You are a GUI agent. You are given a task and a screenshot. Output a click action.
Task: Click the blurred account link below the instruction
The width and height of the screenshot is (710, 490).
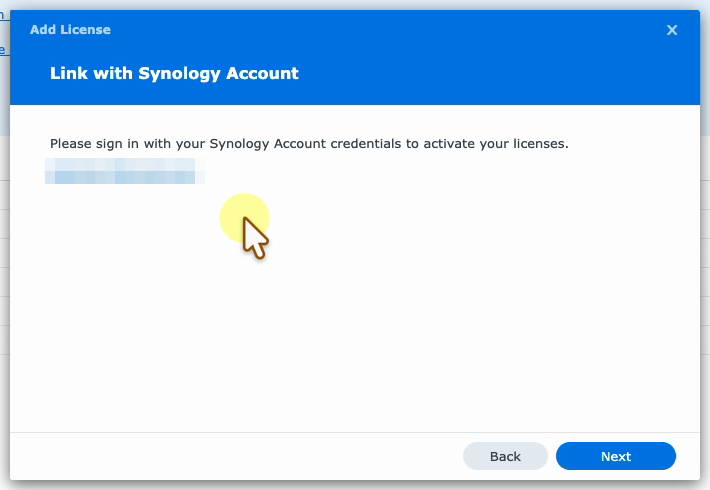(x=125, y=171)
